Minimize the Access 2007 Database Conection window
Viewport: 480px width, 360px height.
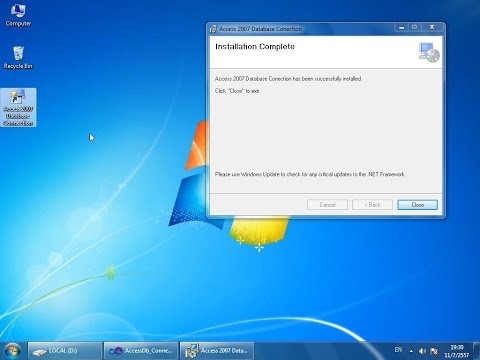[x=402, y=27]
